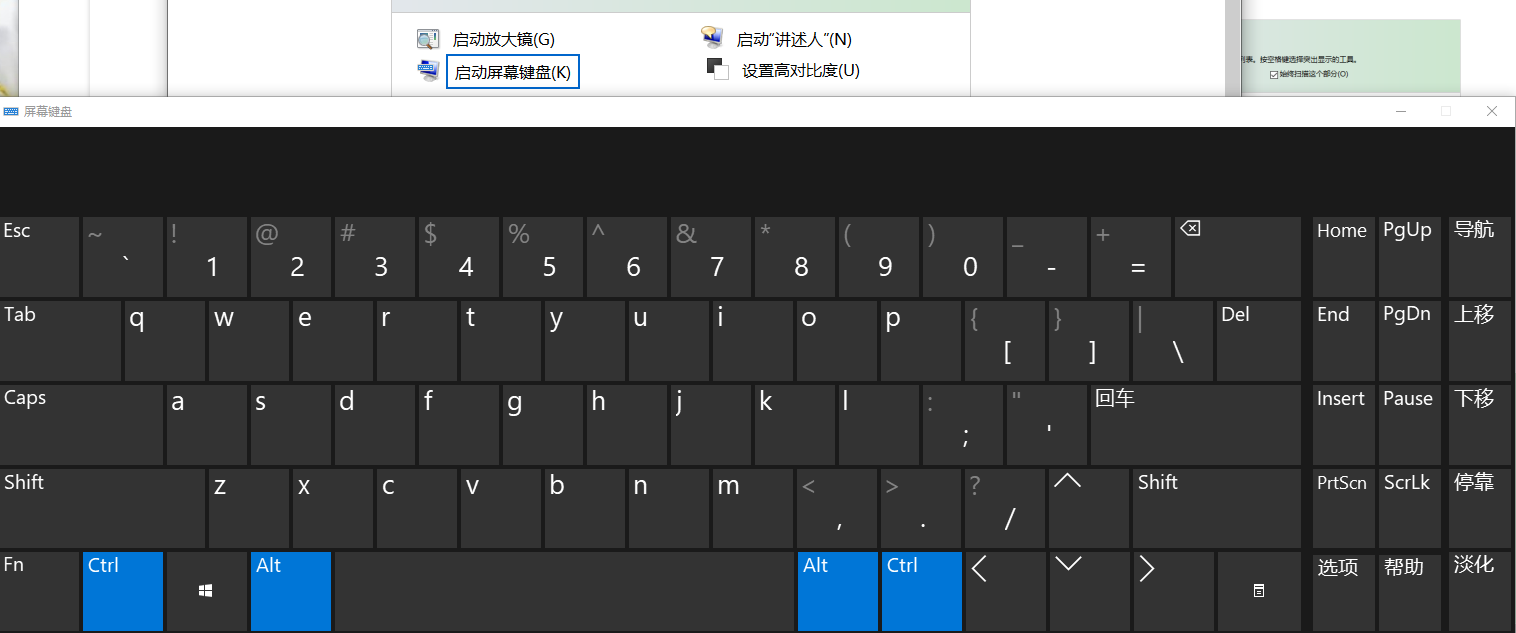
Task: Toggle the left Shift key
Action: (102, 508)
